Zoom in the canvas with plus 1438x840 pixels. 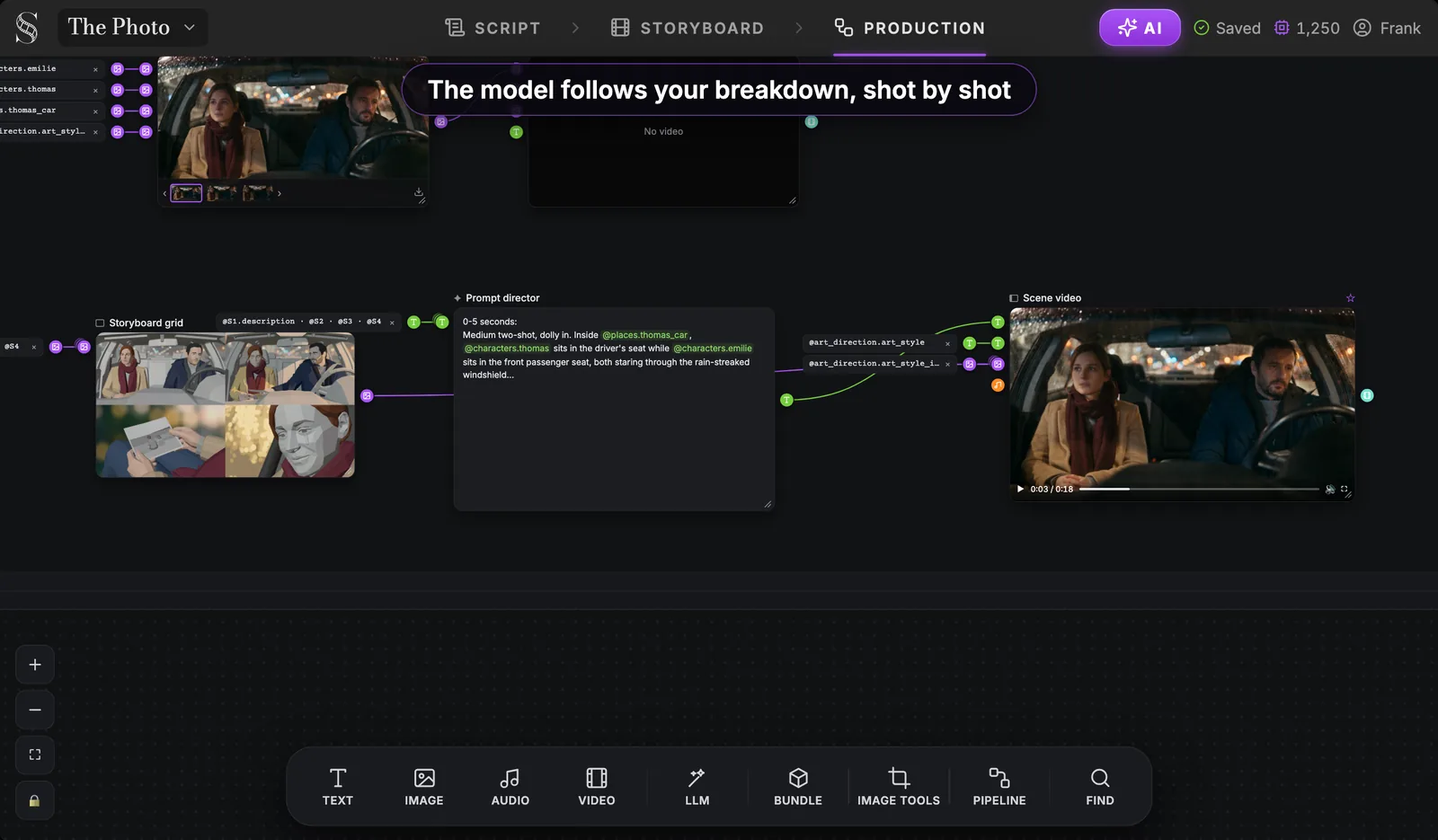pos(35,665)
